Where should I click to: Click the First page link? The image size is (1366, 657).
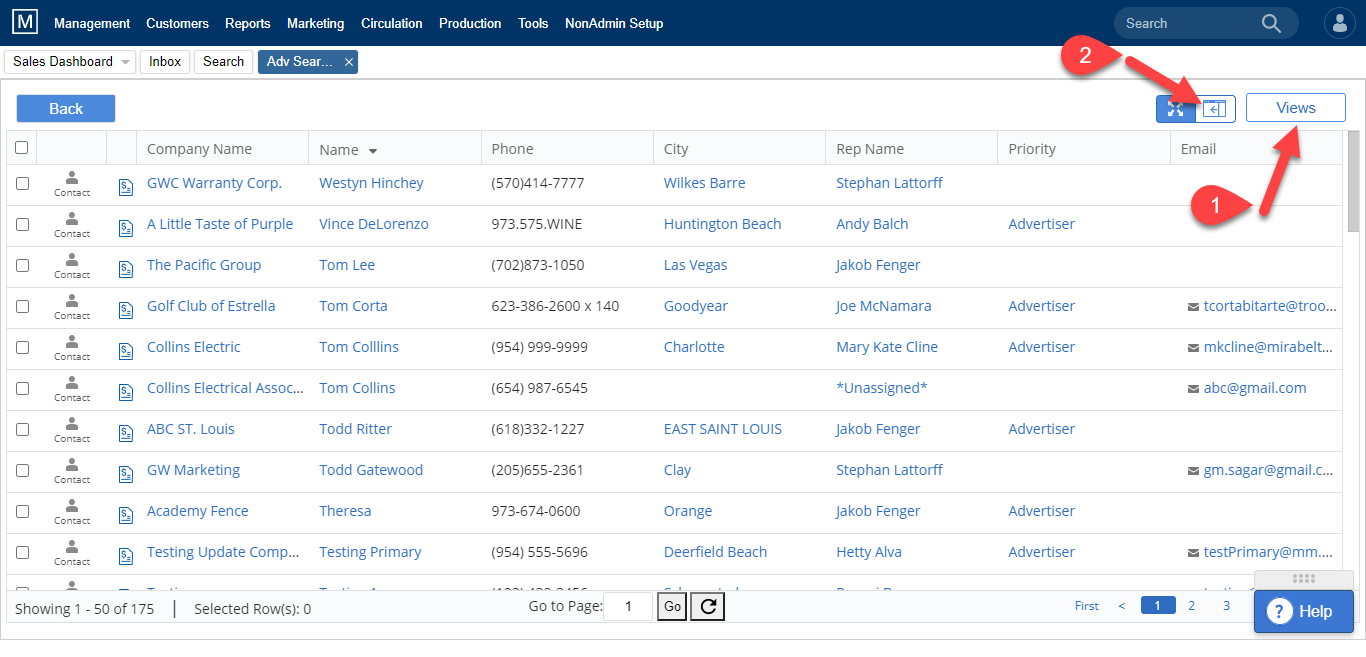point(1086,606)
